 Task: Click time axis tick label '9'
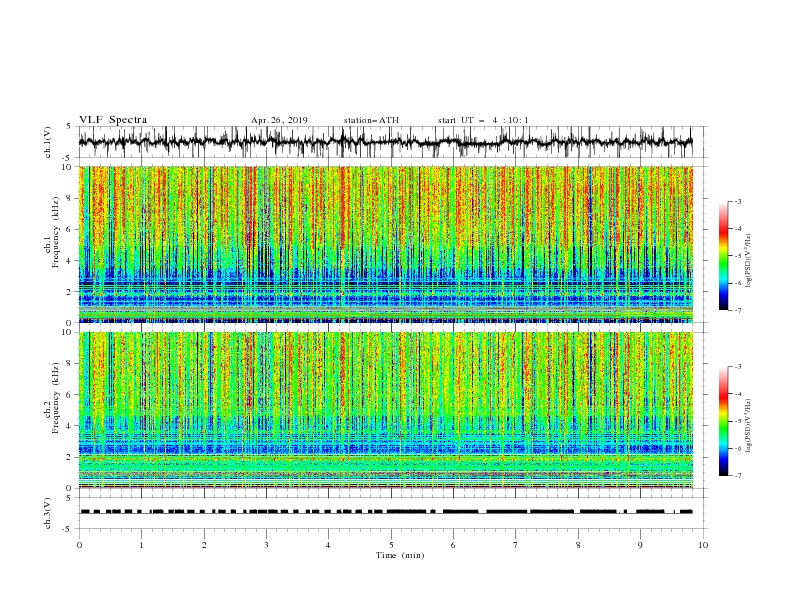point(640,545)
